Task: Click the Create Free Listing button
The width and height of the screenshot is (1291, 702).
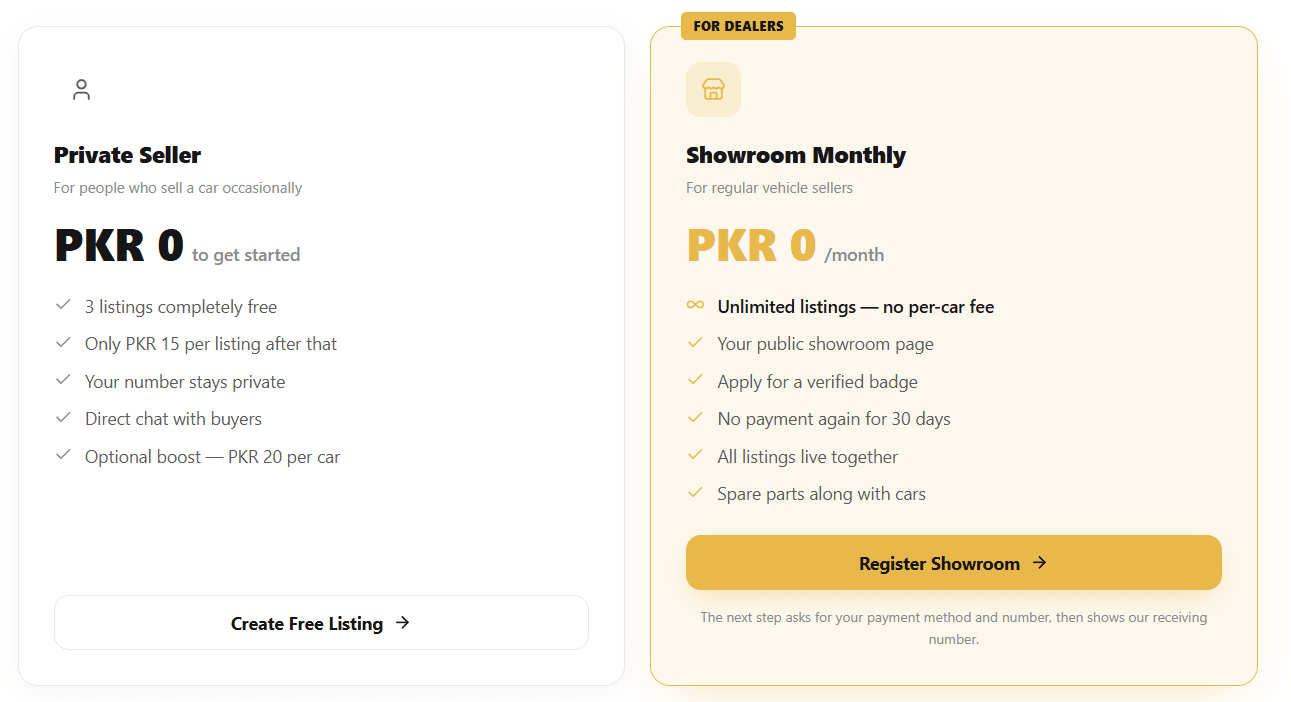Action: [321, 622]
